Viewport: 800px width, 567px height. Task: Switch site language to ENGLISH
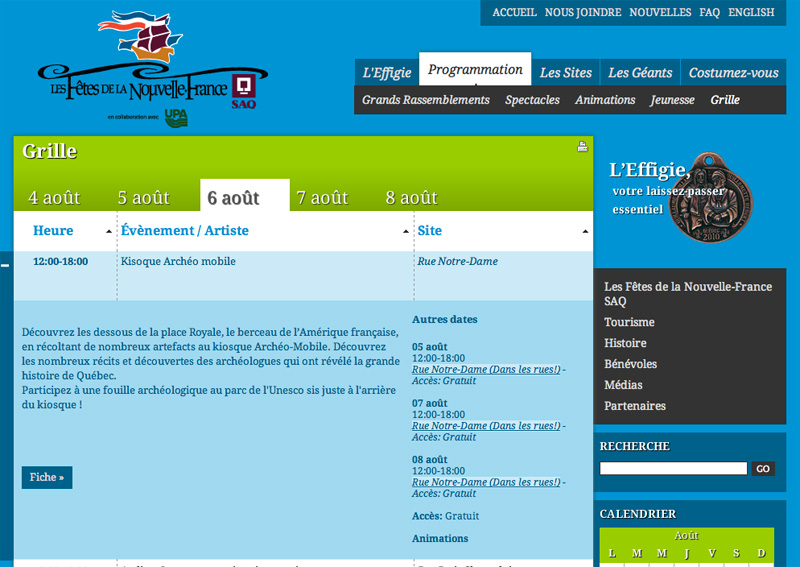[751, 12]
